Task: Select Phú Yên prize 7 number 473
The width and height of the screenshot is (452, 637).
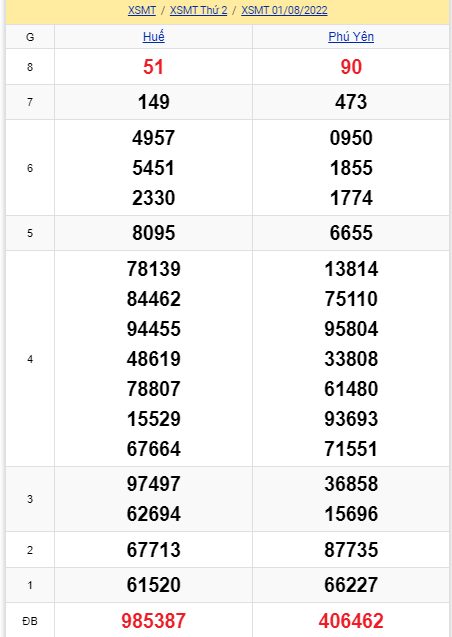Action: click(x=351, y=102)
